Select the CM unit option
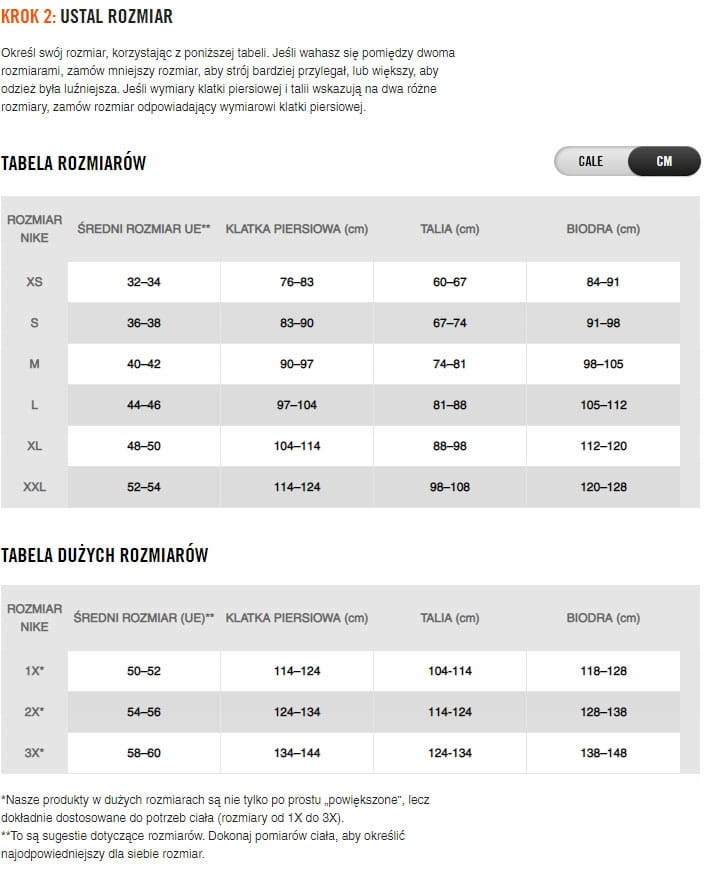This screenshot has height=869, width=708. tap(664, 161)
